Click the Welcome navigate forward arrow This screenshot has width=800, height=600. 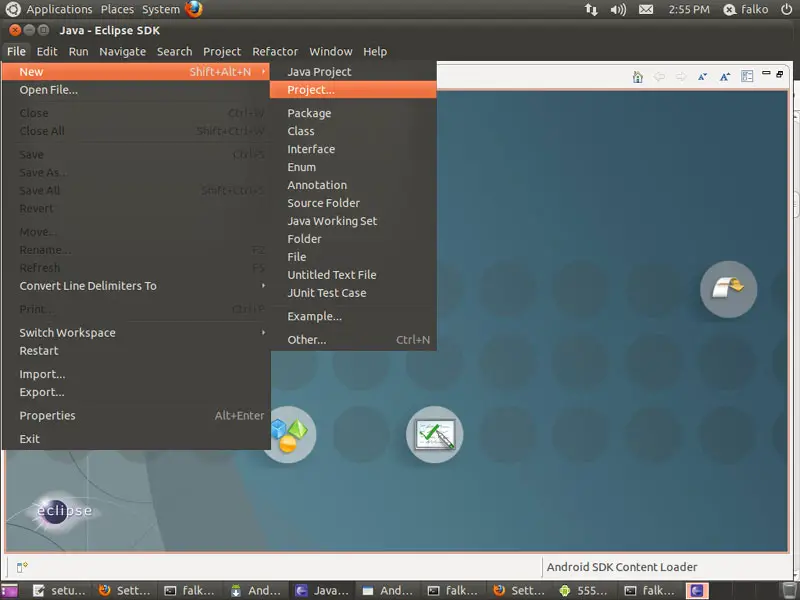click(x=681, y=77)
